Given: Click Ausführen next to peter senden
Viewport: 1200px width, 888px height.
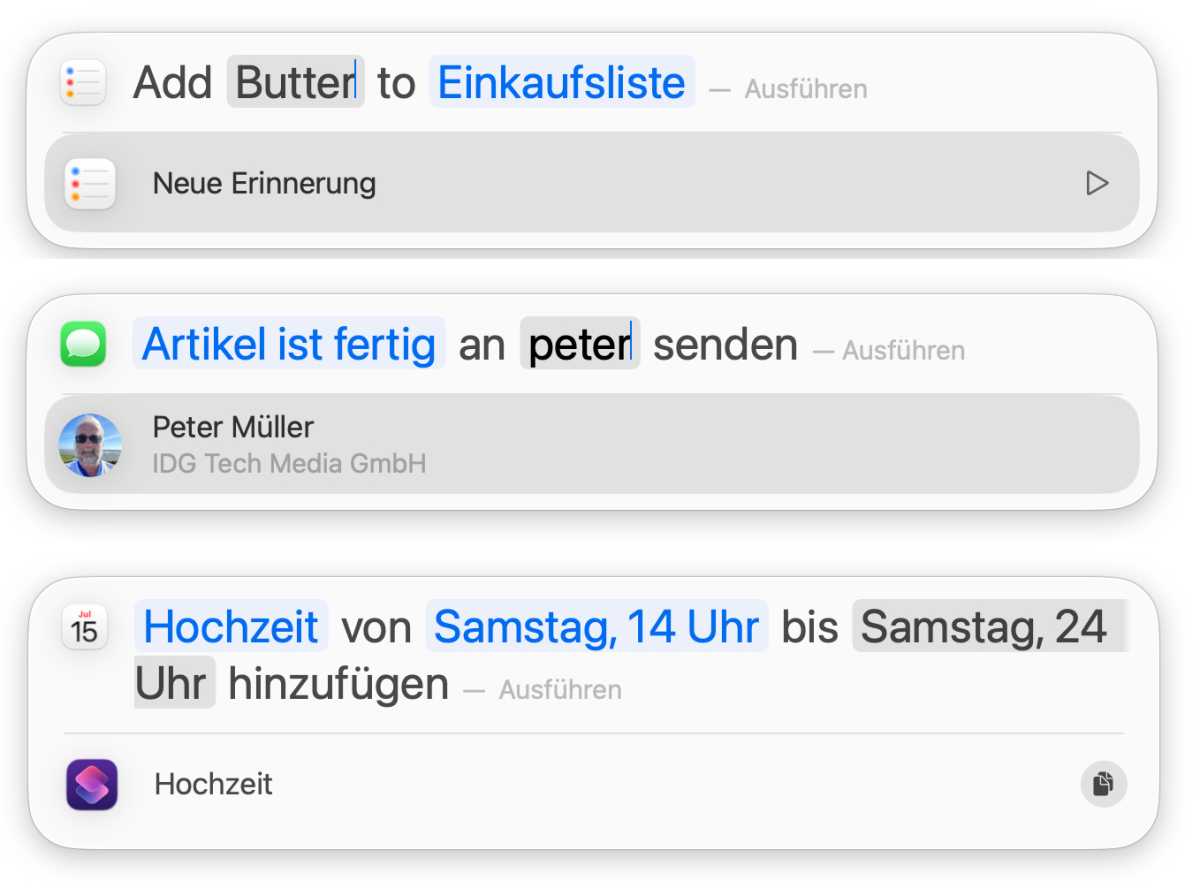Looking at the screenshot, I should (903, 351).
